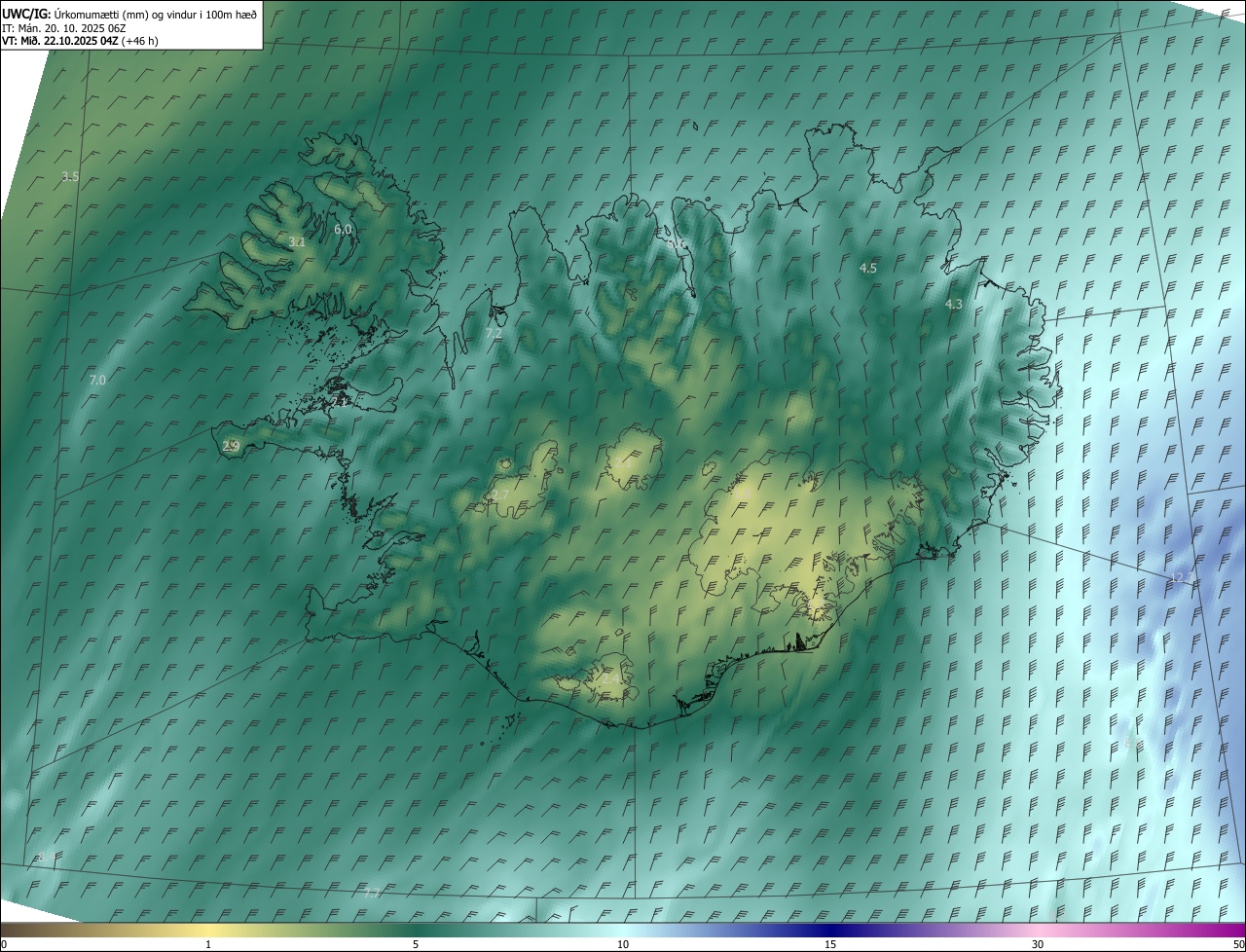
Task: Click the '1' tick on the color scale
Action: [208, 944]
